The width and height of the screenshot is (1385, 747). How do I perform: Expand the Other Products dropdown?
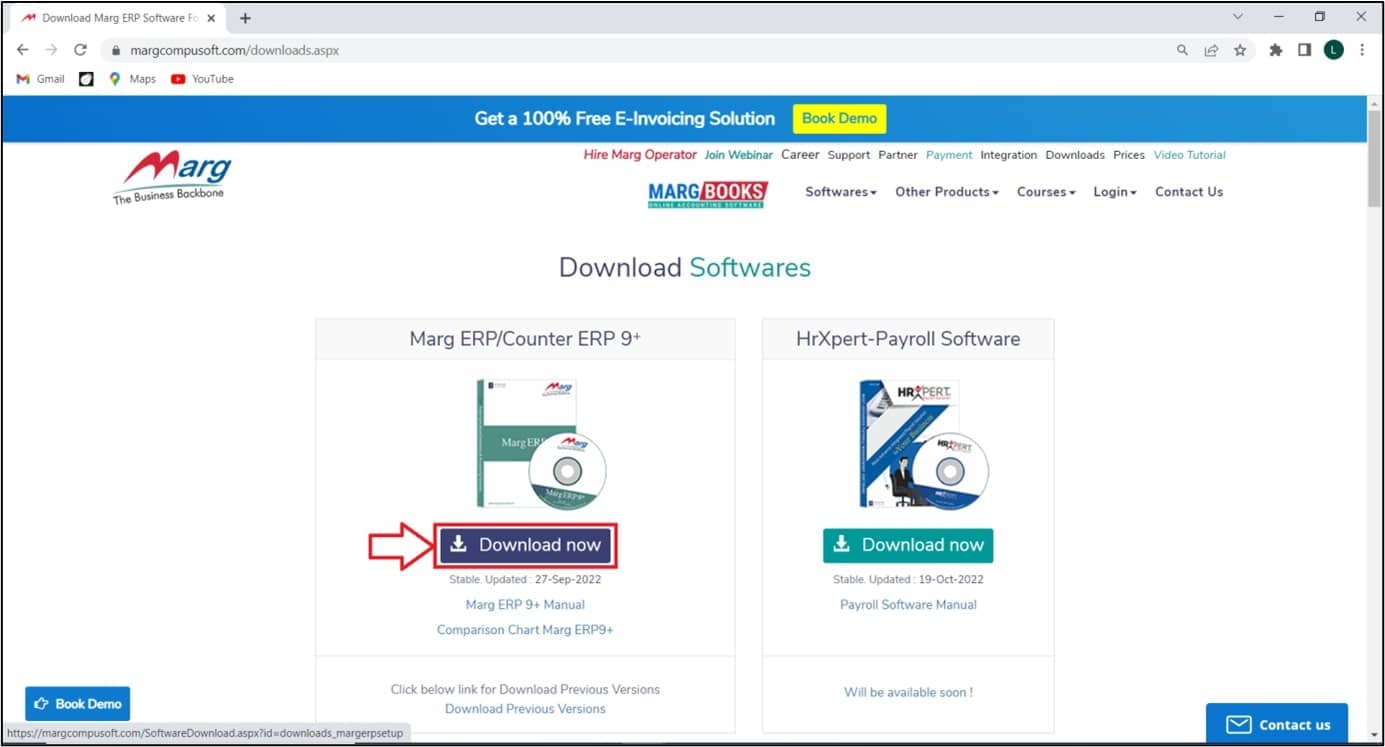pos(946,191)
